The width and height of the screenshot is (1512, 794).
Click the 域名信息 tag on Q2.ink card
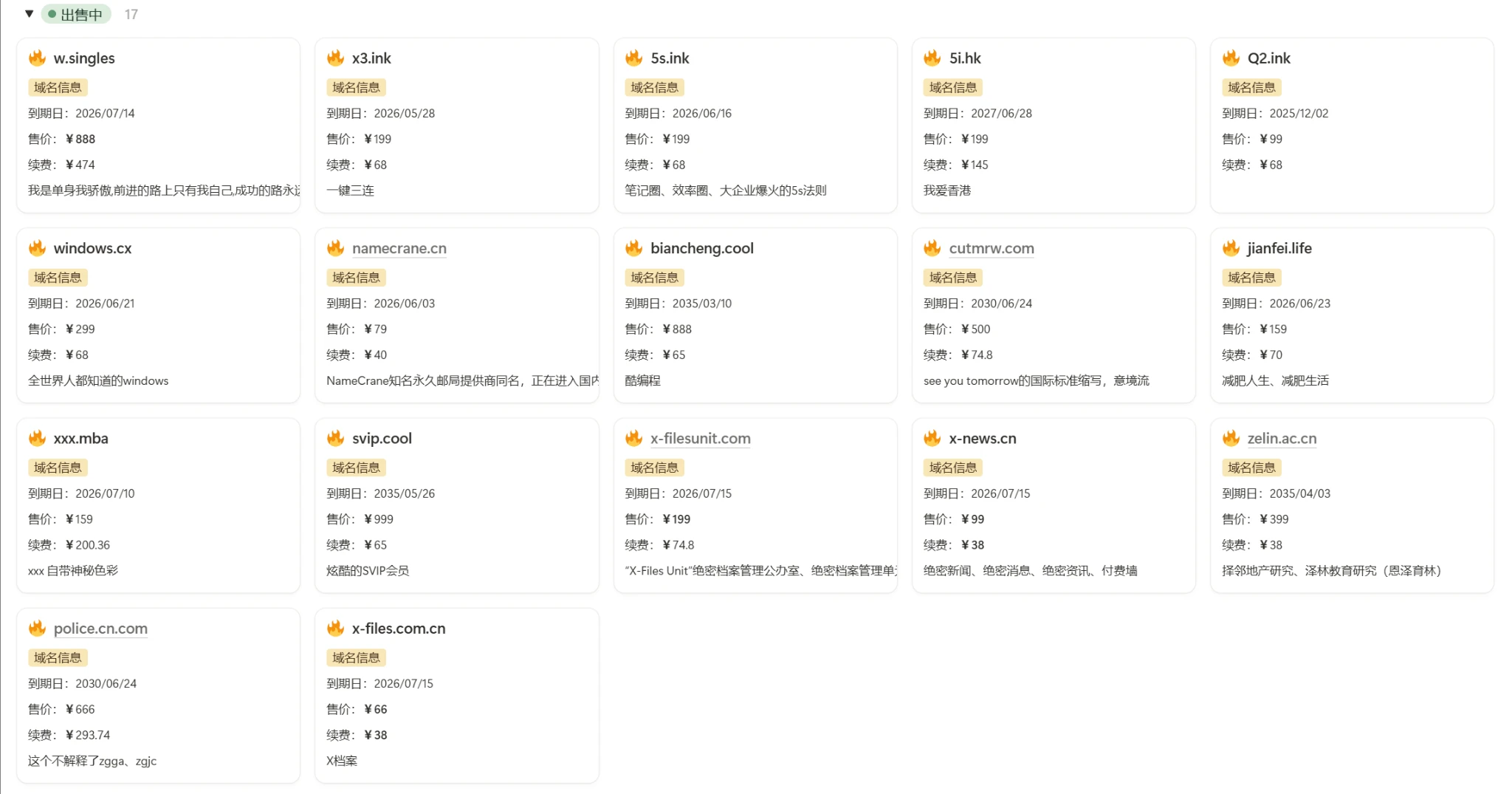pyautogui.click(x=1251, y=87)
